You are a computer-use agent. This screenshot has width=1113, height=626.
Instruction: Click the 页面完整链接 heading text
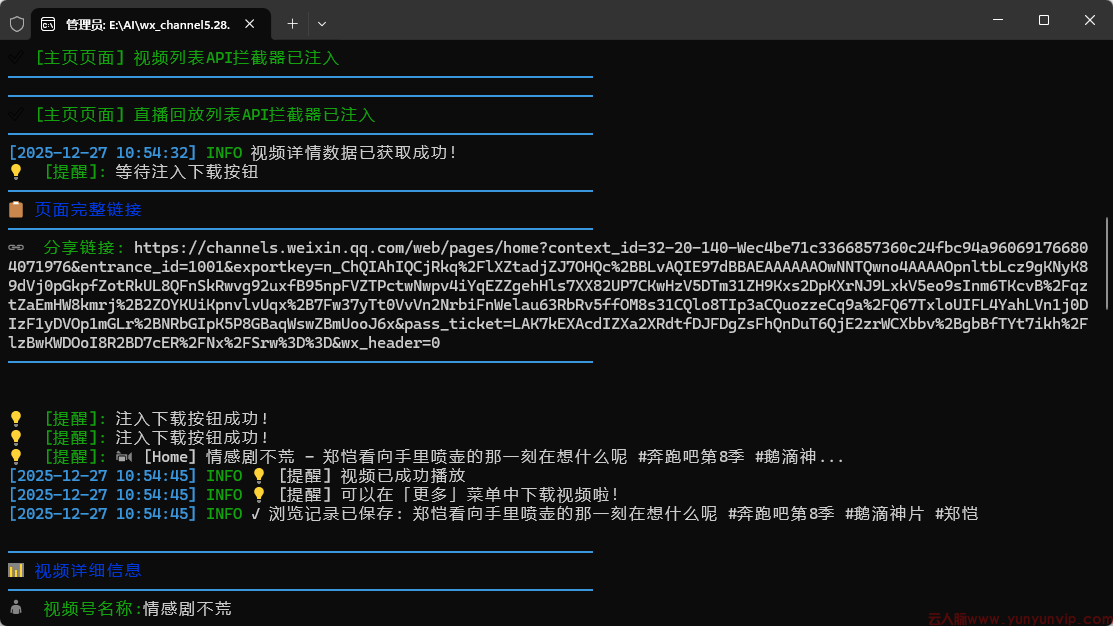88,210
